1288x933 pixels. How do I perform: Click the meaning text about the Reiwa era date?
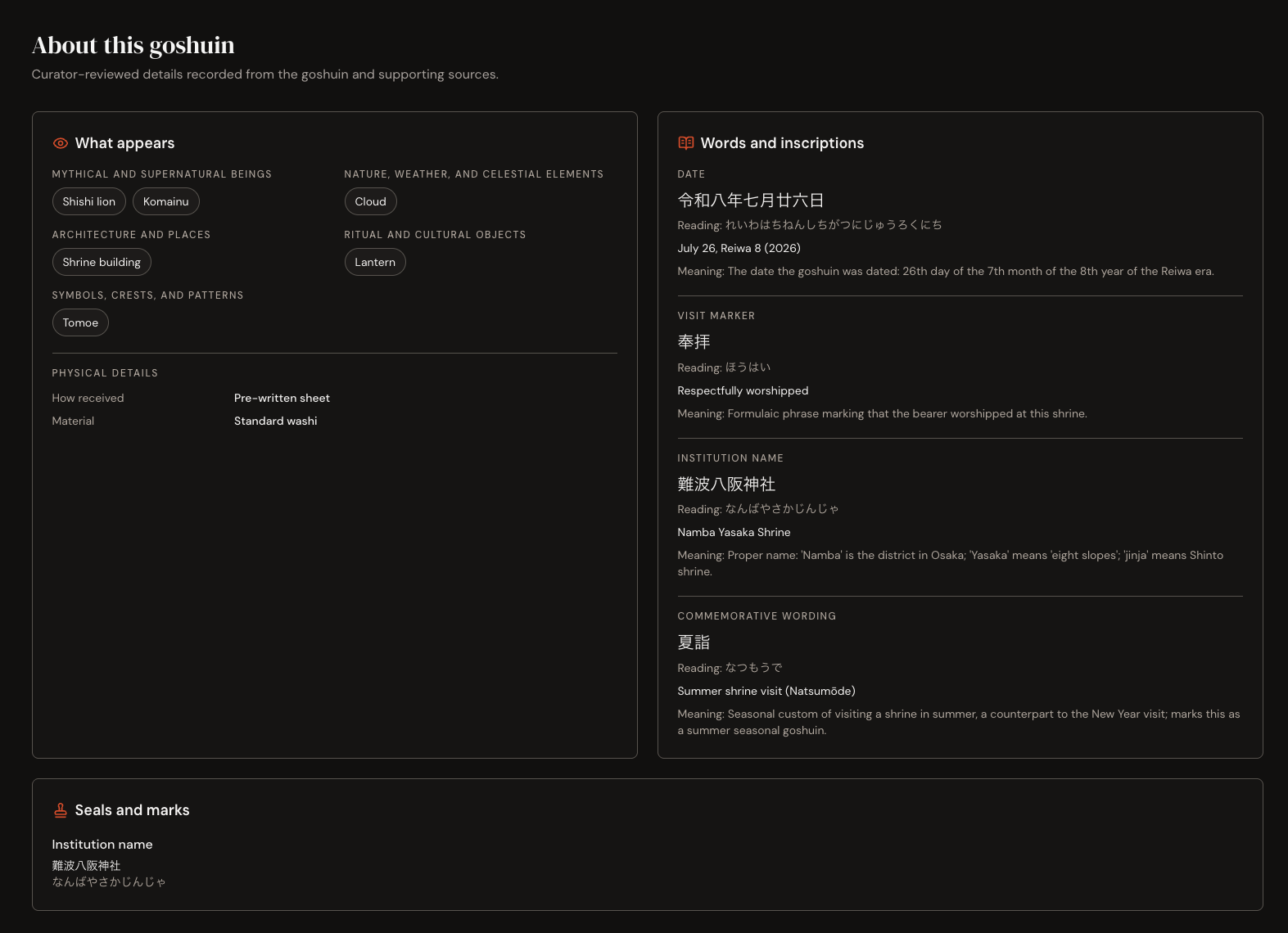point(946,271)
